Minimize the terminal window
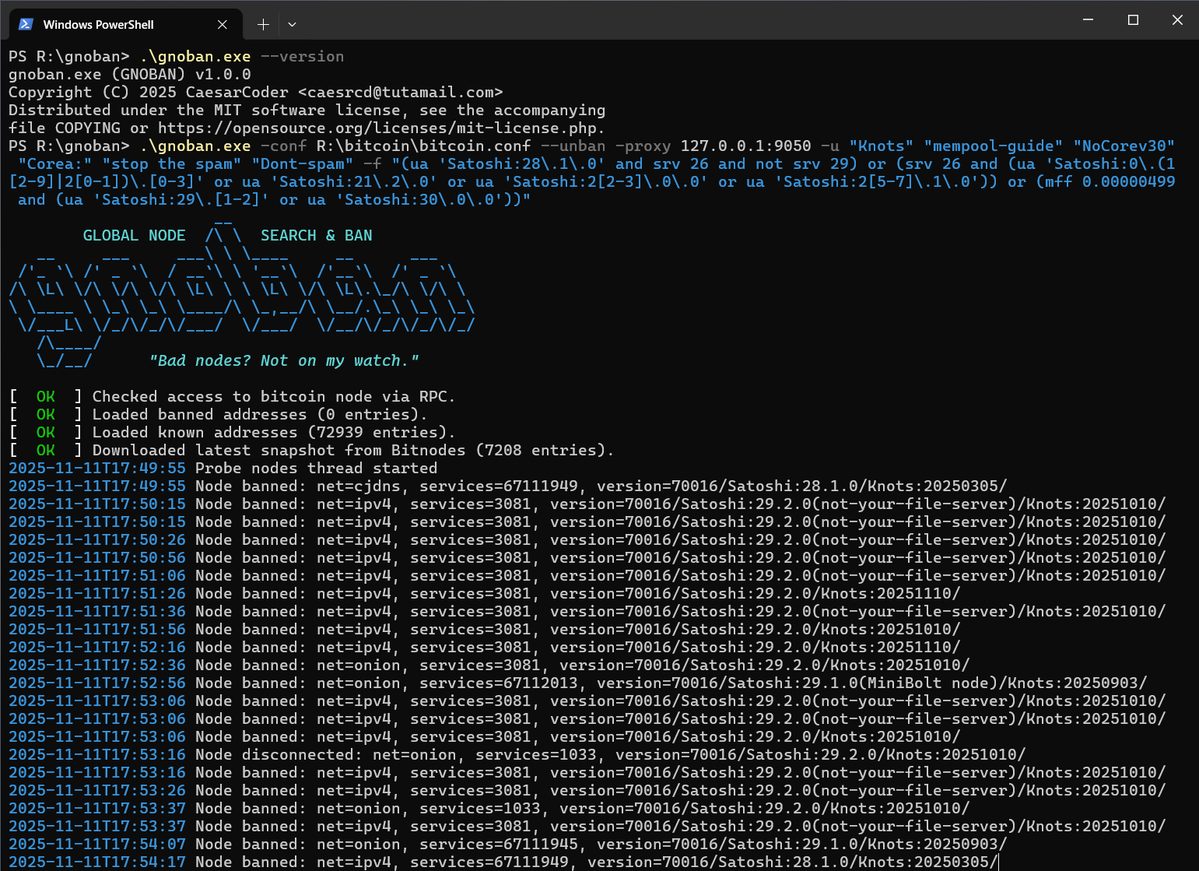The height and width of the screenshot is (871, 1199). (1088, 20)
